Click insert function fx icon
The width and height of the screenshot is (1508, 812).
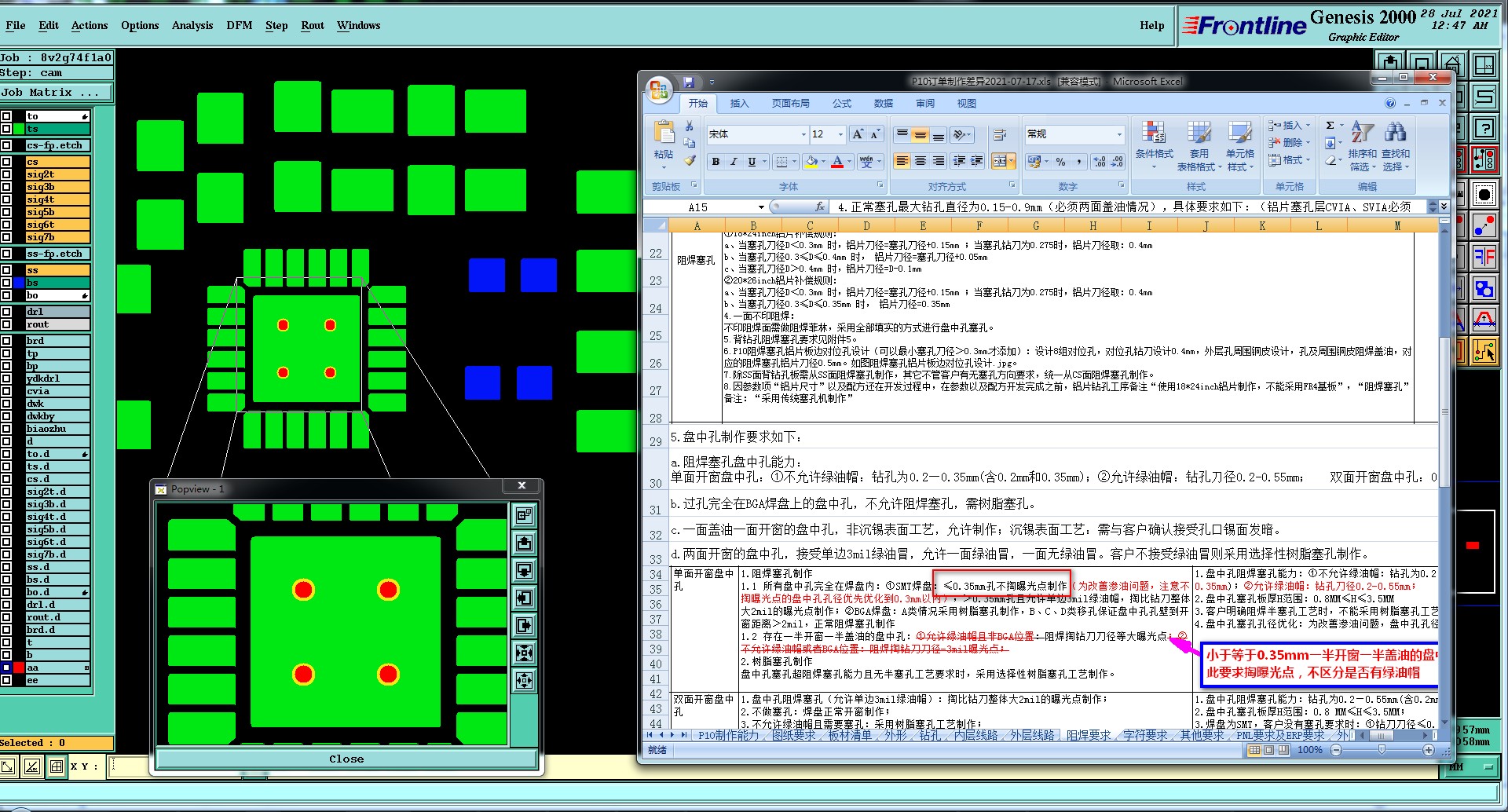click(x=819, y=207)
